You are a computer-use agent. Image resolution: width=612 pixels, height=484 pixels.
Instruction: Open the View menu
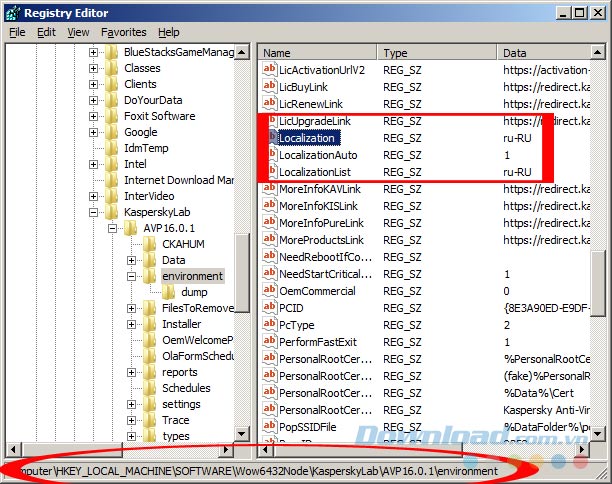[x=78, y=32]
